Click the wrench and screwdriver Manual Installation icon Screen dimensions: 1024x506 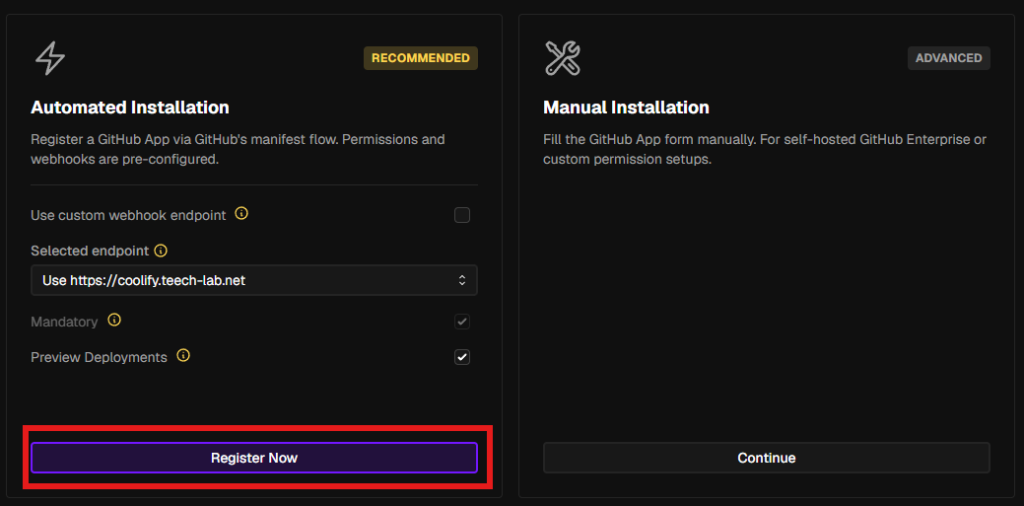(562, 58)
